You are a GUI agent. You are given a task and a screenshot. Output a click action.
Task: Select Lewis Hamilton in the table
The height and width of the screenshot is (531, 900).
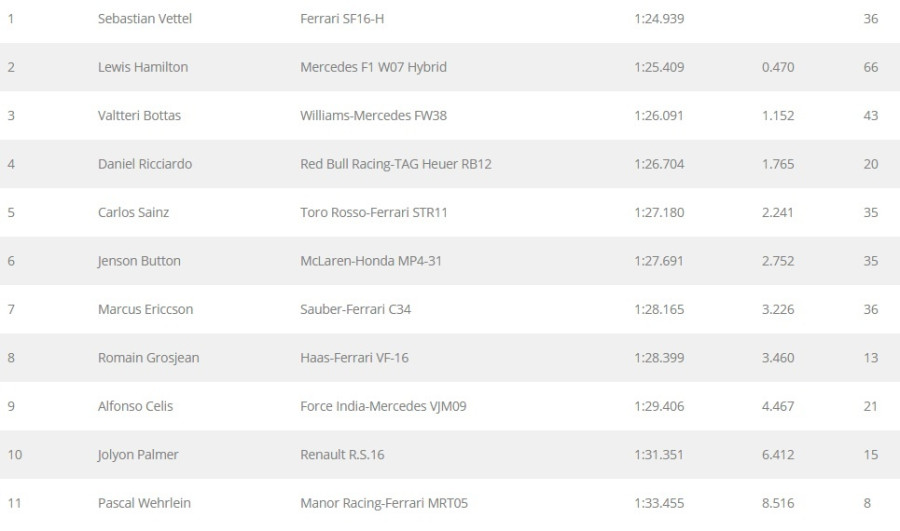tap(142, 67)
